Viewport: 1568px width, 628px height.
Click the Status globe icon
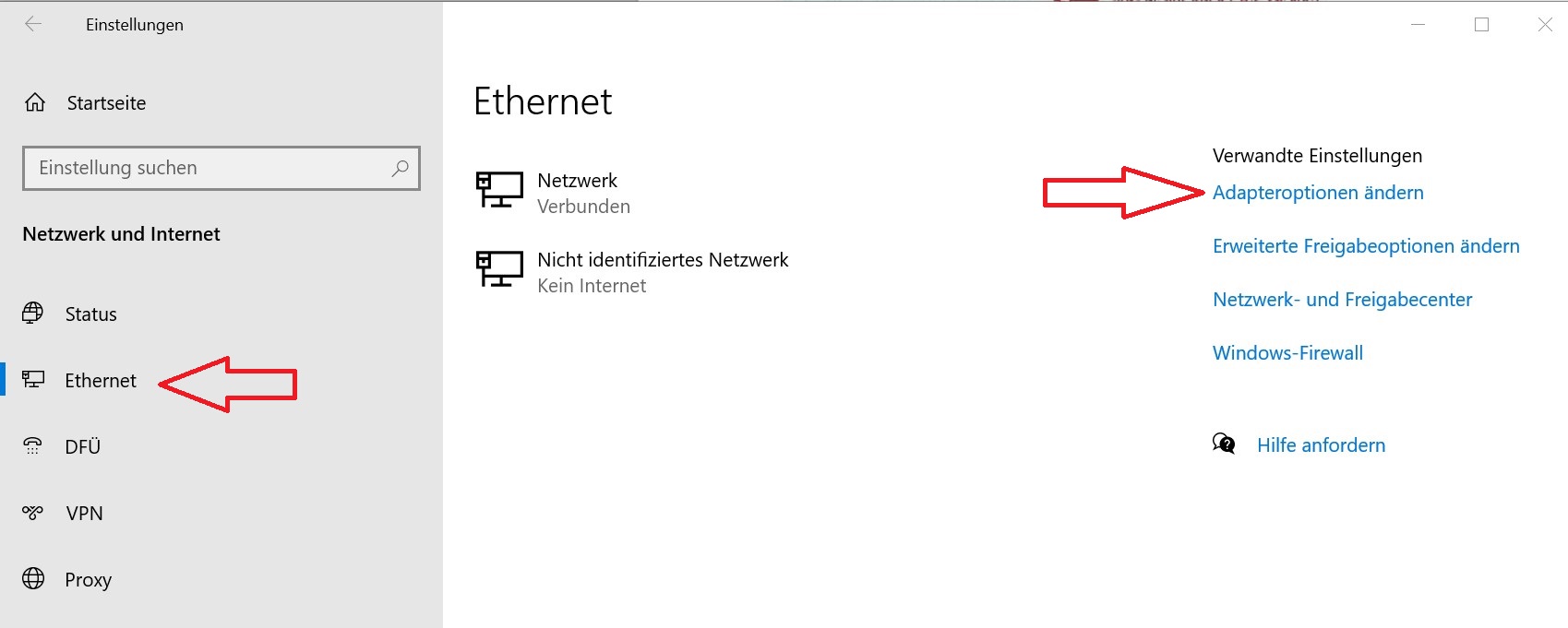[x=33, y=314]
